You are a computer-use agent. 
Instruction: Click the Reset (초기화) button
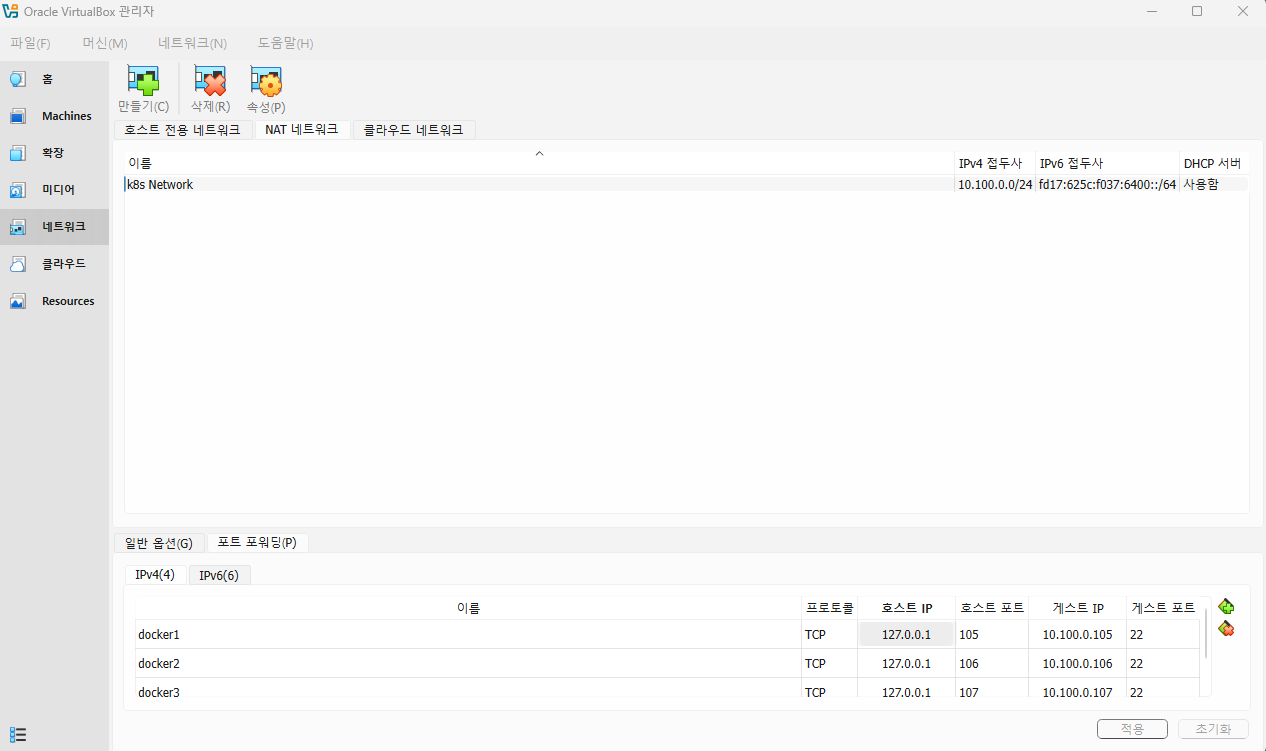pos(1214,729)
